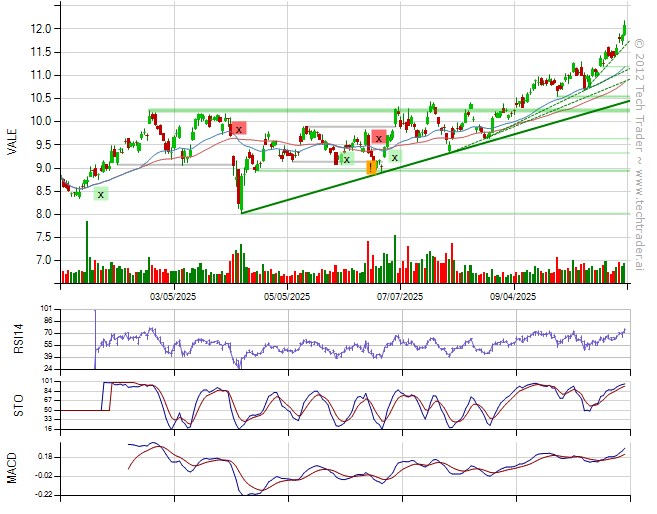Click the tallest green volume bar
Image resolution: width=657 pixels, height=514 pixels.
tap(87, 252)
